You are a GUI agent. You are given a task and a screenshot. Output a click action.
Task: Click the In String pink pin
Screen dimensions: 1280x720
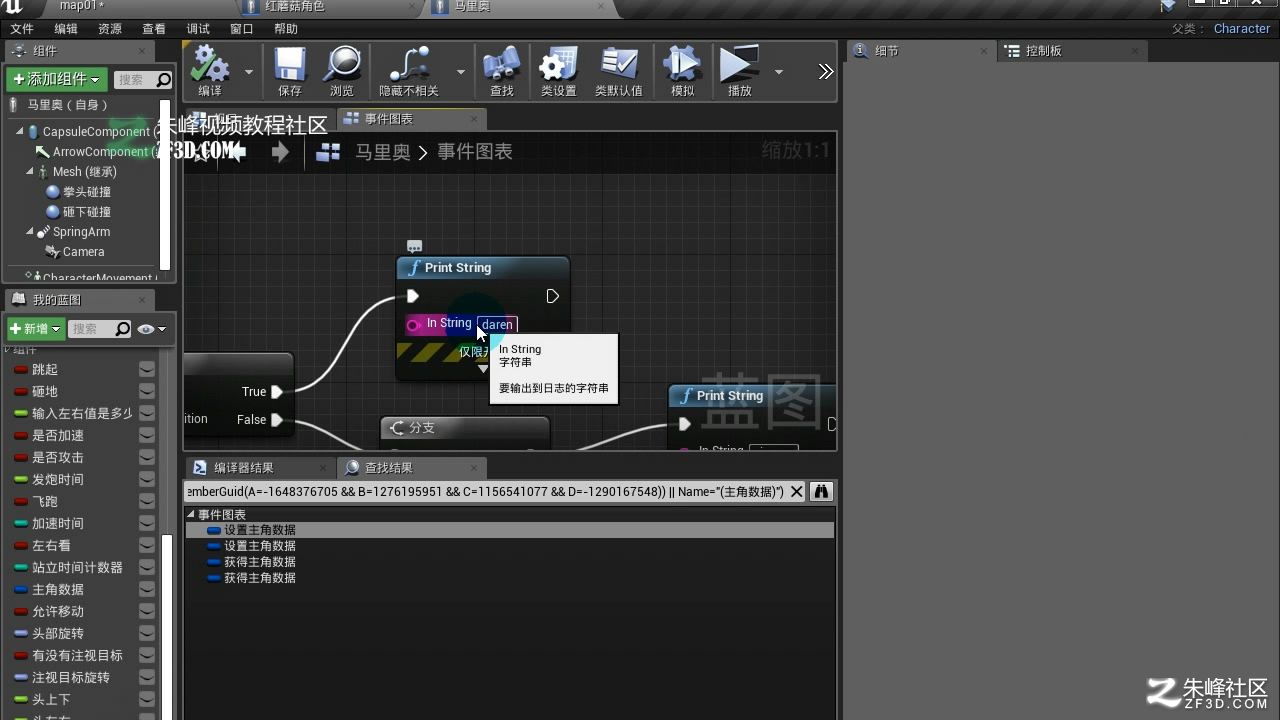[x=413, y=324]
